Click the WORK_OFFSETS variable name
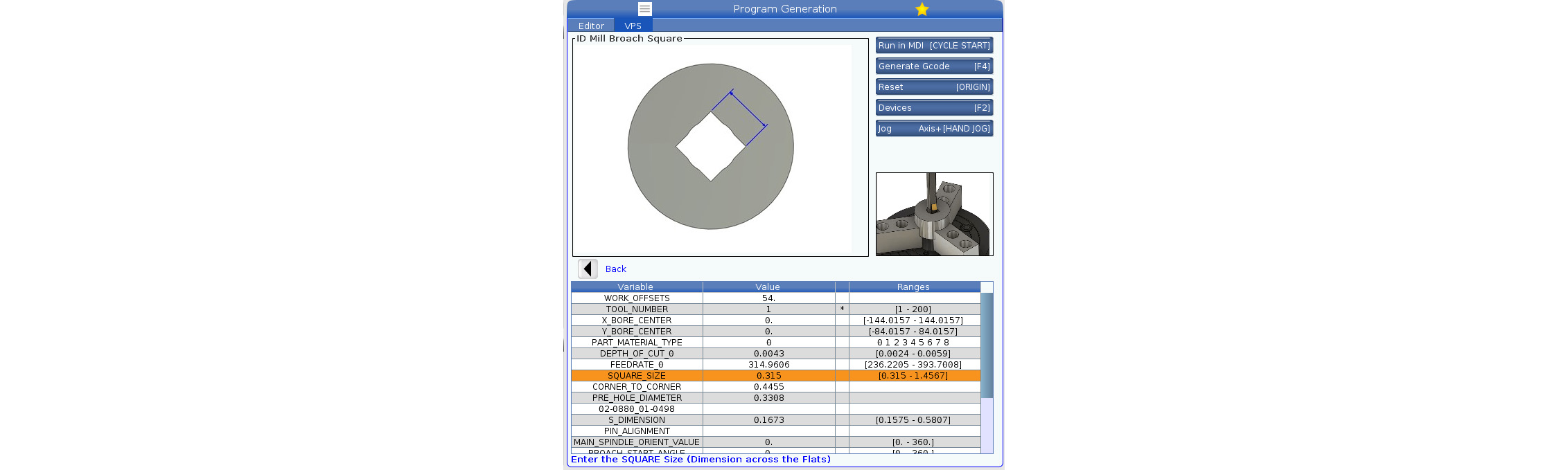This screenshot has height=470, width=1568. tap(637, 298)
